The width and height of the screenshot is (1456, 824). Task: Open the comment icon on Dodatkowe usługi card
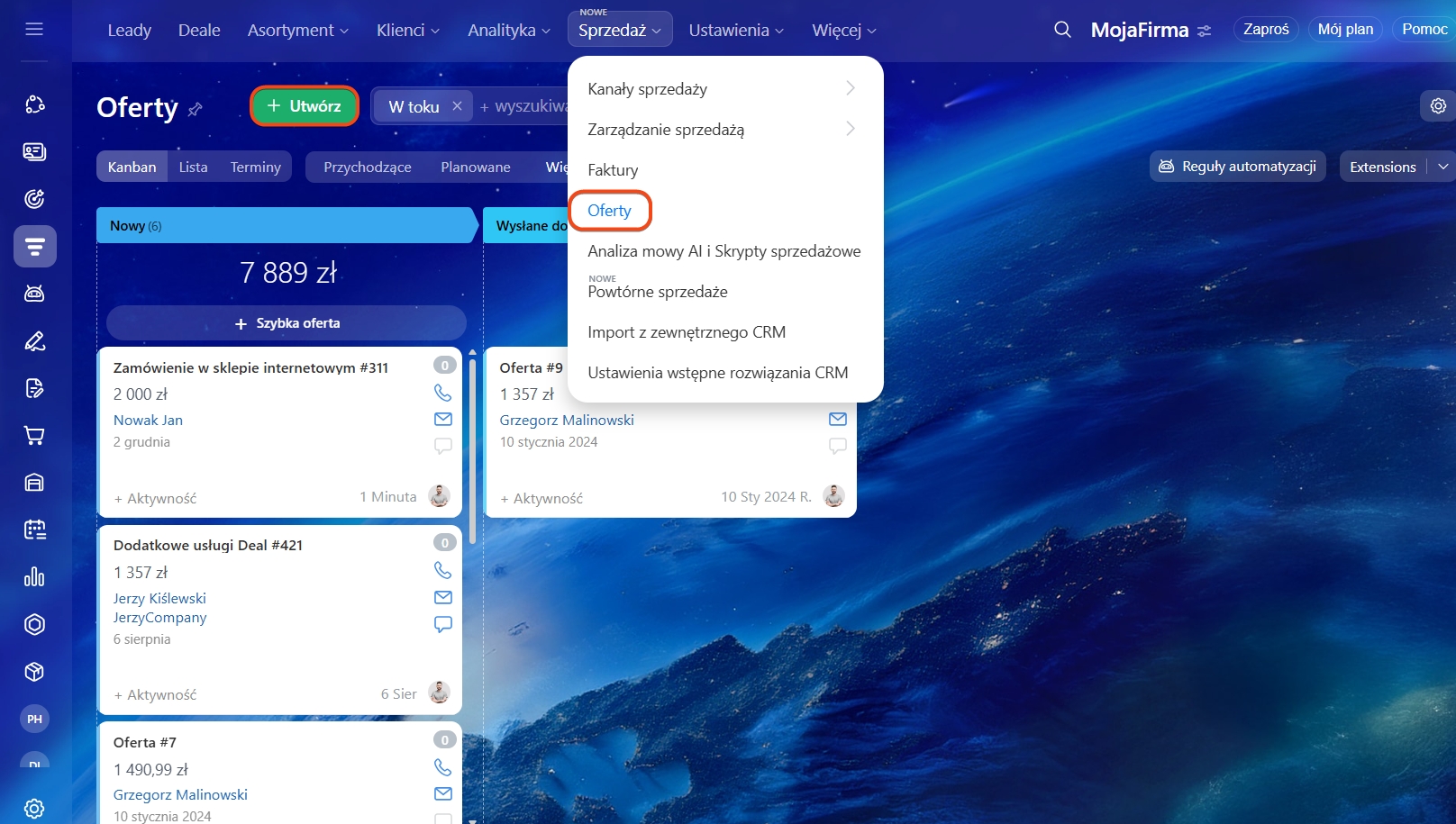click(x=442, y=624)
